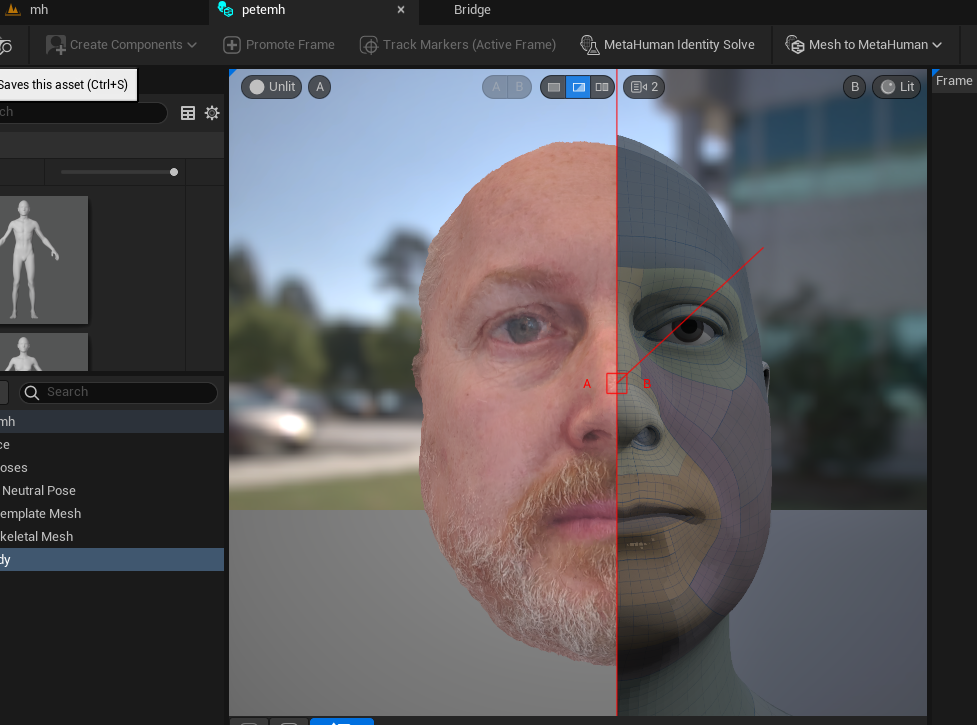
Task: Open the Unlit view mode menu for view A
Action: pos(272,87)
